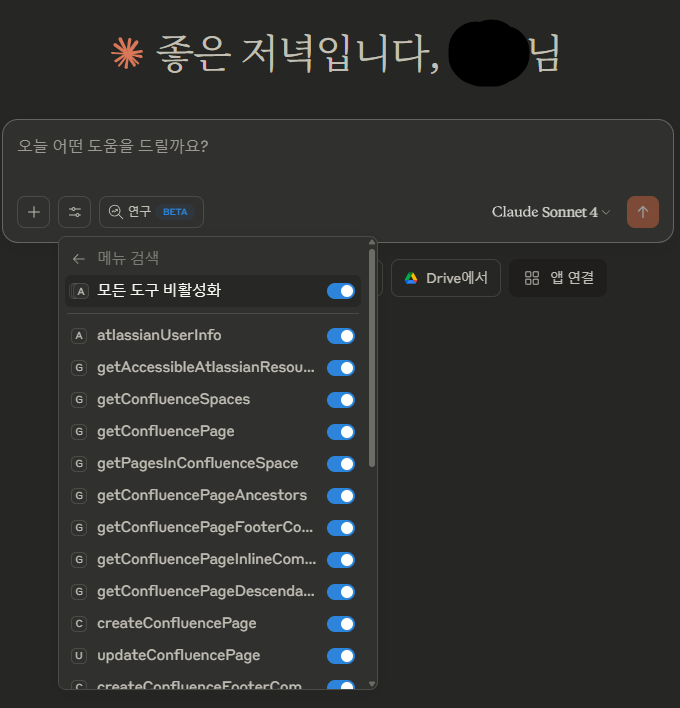Toggle the getConfluencePageFooterCo... switch
Screen dimensions: 680x708
click(341, 528)
